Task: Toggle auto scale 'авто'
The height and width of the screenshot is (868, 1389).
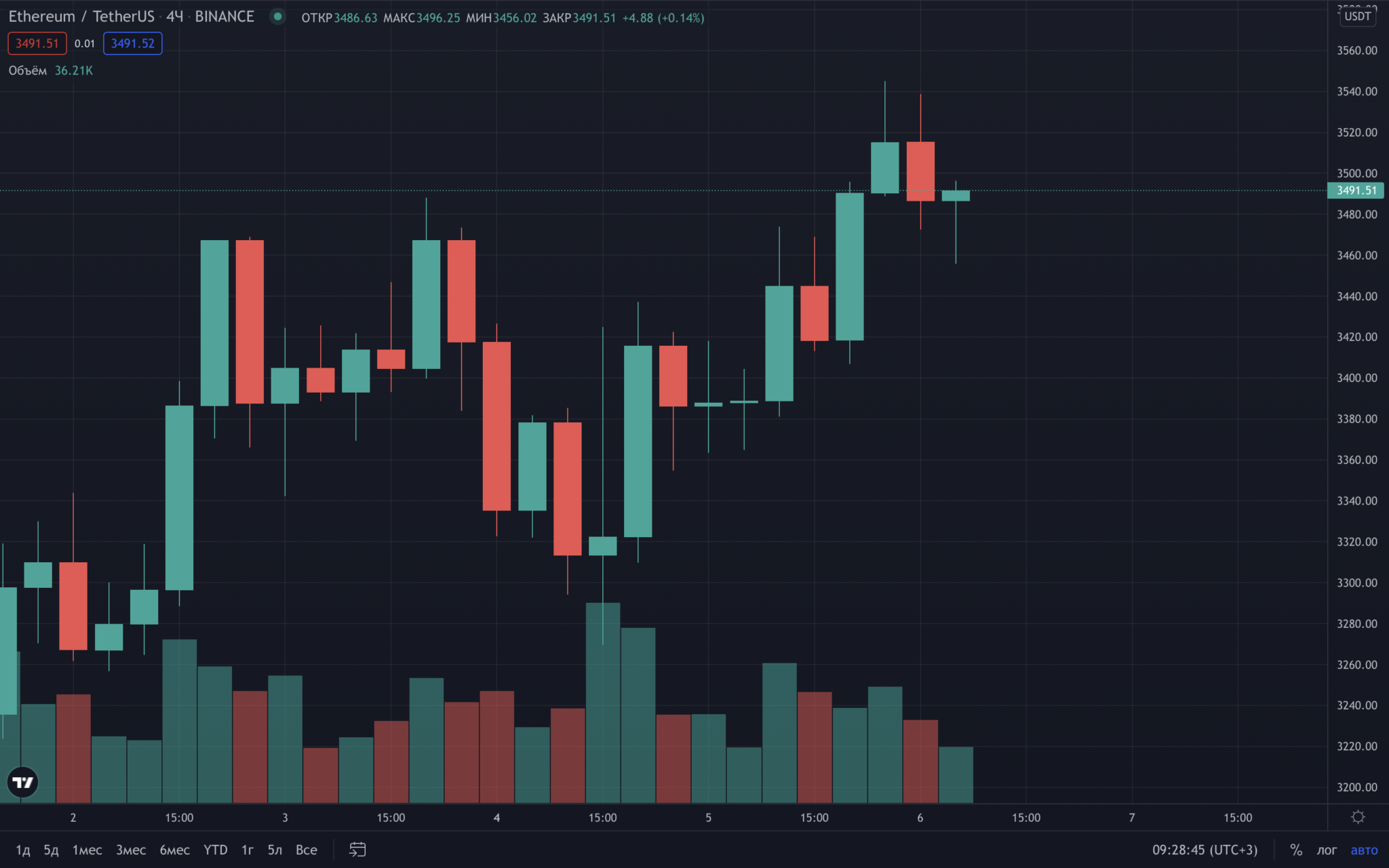Action: (x=1364, y=850)
